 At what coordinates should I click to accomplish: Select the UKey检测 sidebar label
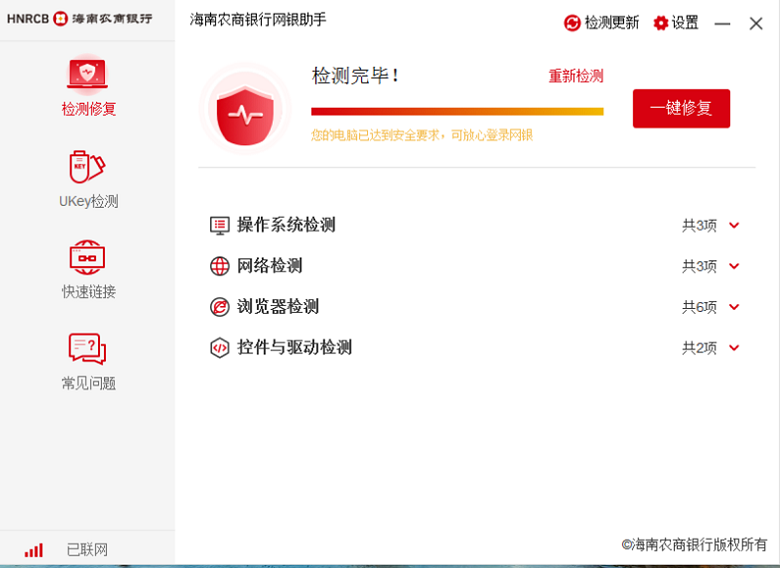(89, 201)
